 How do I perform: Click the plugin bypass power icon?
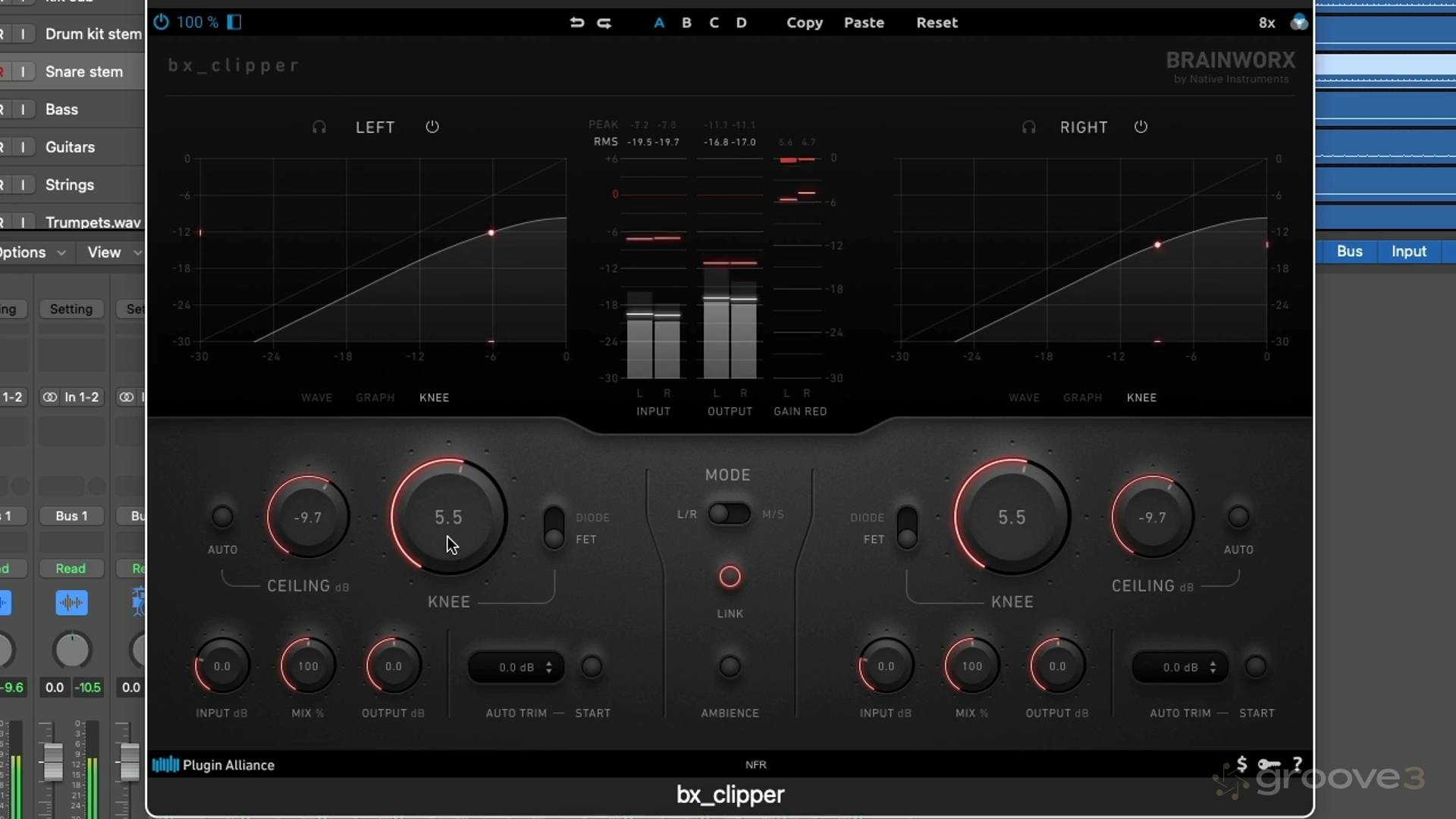[161, 22]
